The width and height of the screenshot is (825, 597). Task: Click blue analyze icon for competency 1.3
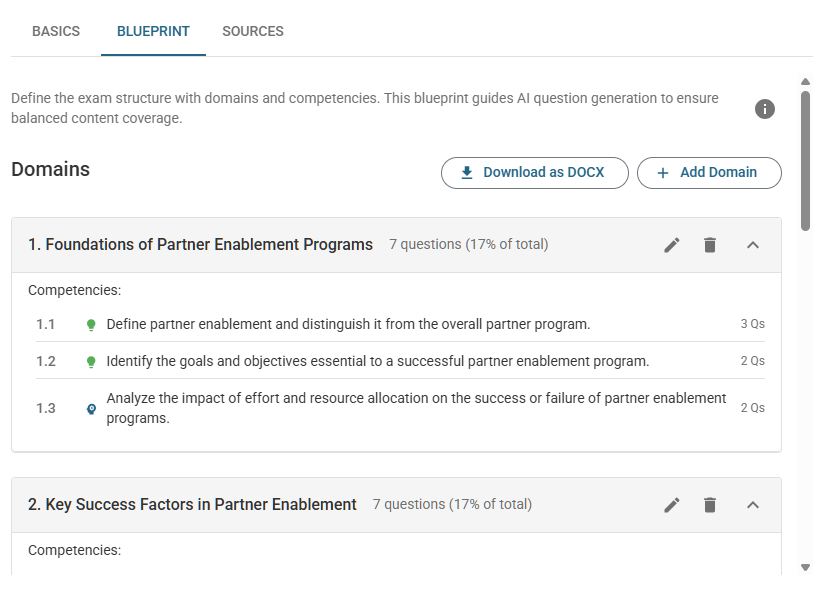tap(91, 409)
